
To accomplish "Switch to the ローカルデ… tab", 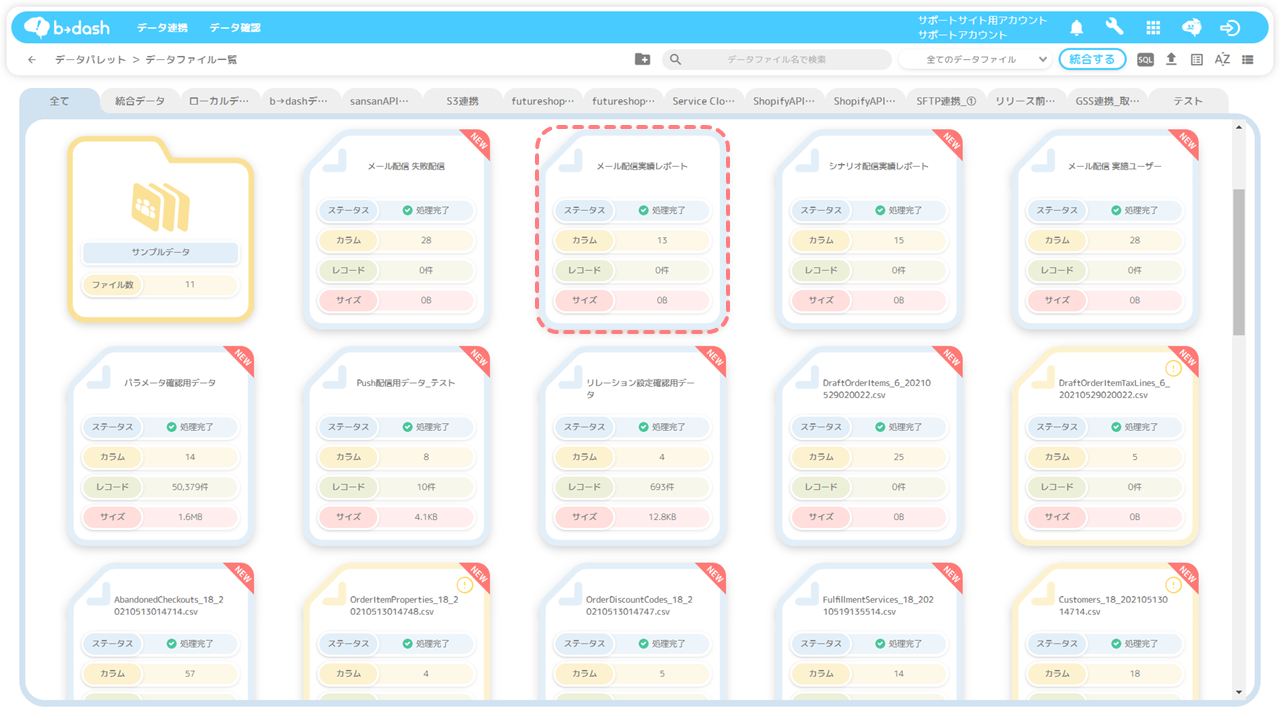I will click(220, 101).
